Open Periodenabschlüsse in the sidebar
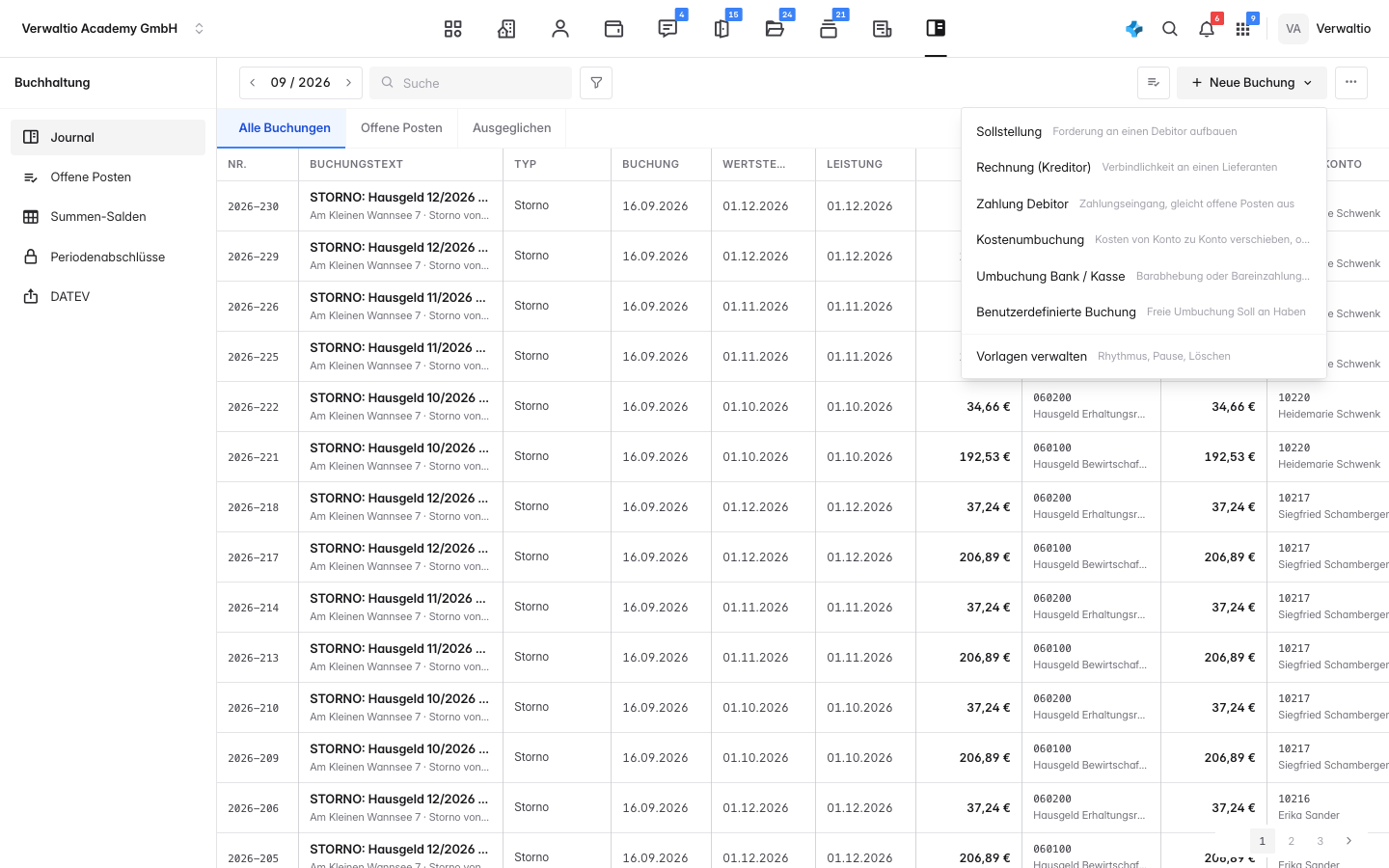The image size is (1389, 868). pos(108,257)
